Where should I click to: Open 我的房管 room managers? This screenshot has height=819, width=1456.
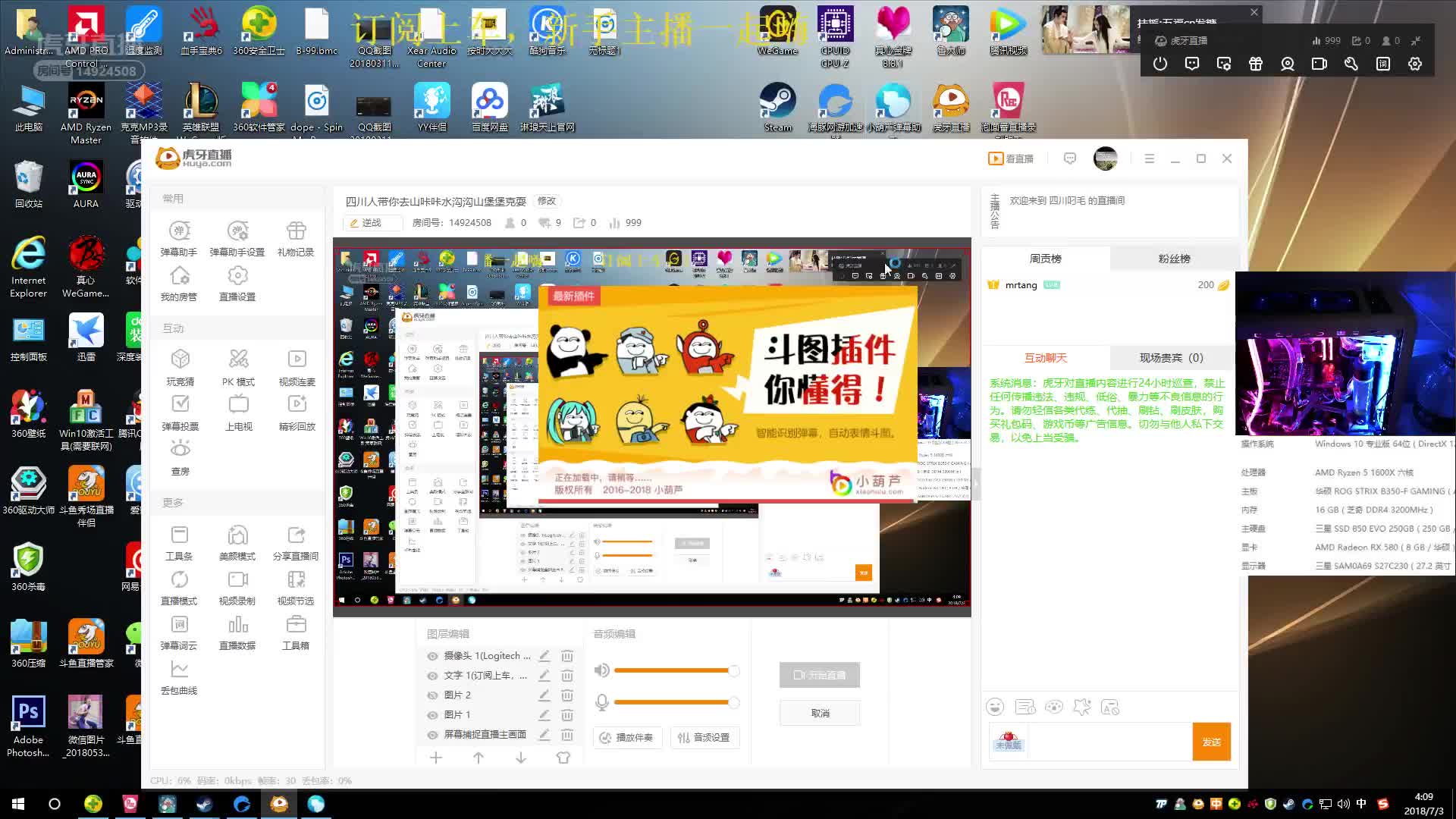tap(179, 283)
